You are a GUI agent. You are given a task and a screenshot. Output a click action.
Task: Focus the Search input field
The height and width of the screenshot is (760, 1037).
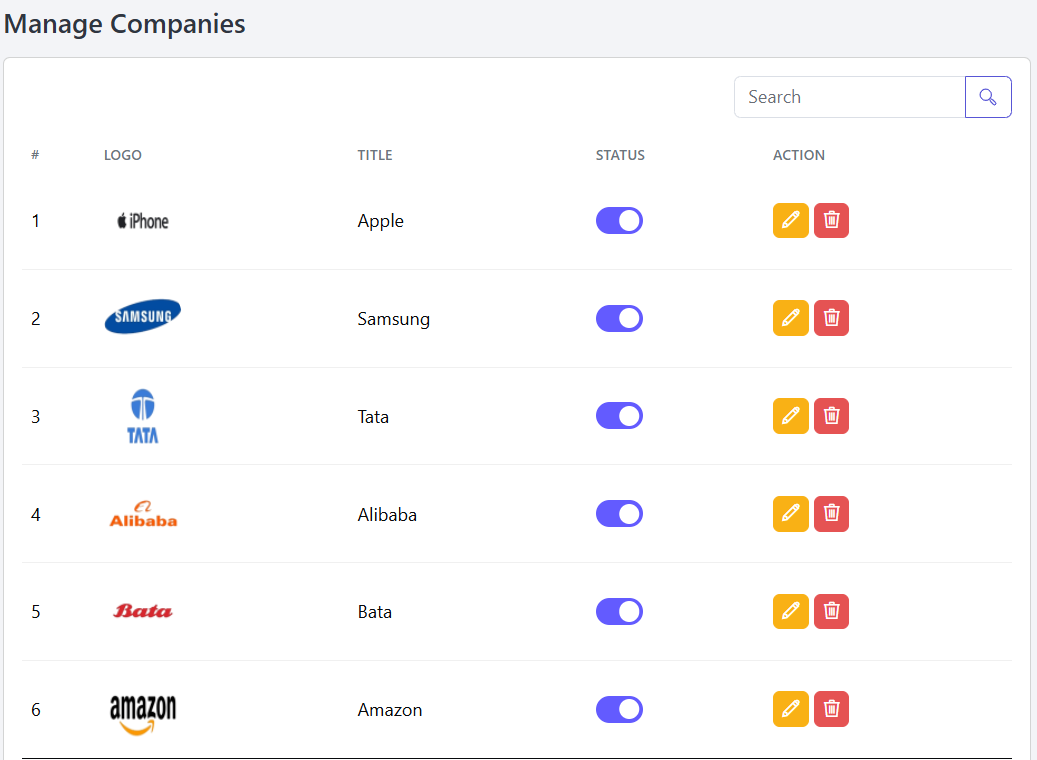[x=850, y=97]
